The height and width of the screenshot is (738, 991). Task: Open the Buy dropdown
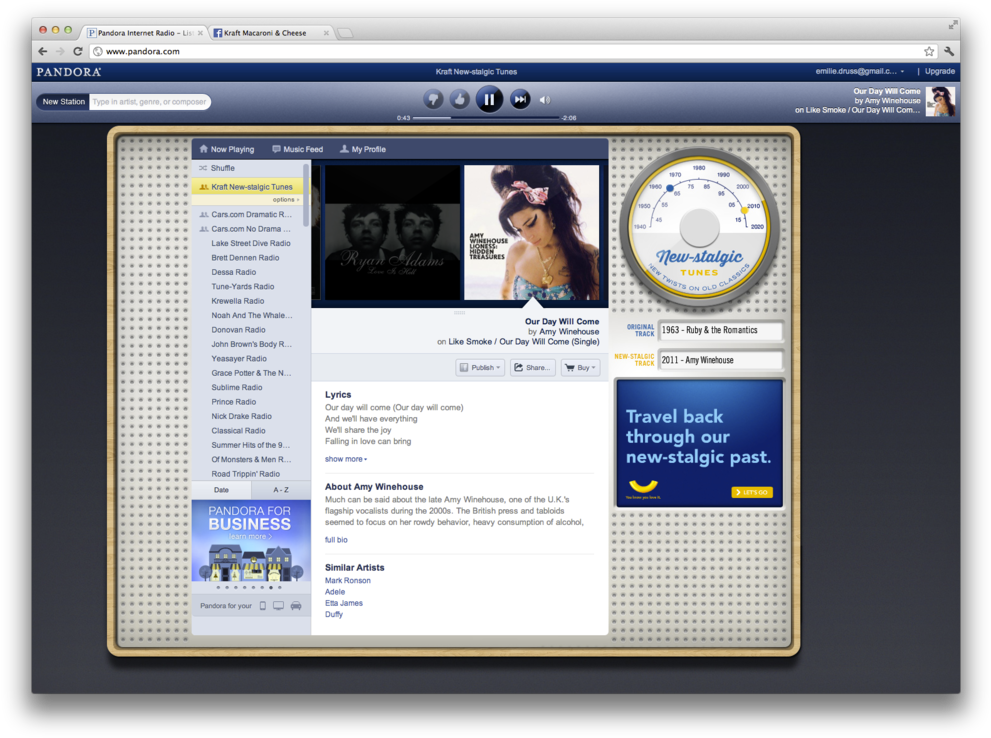coord(580,367)
